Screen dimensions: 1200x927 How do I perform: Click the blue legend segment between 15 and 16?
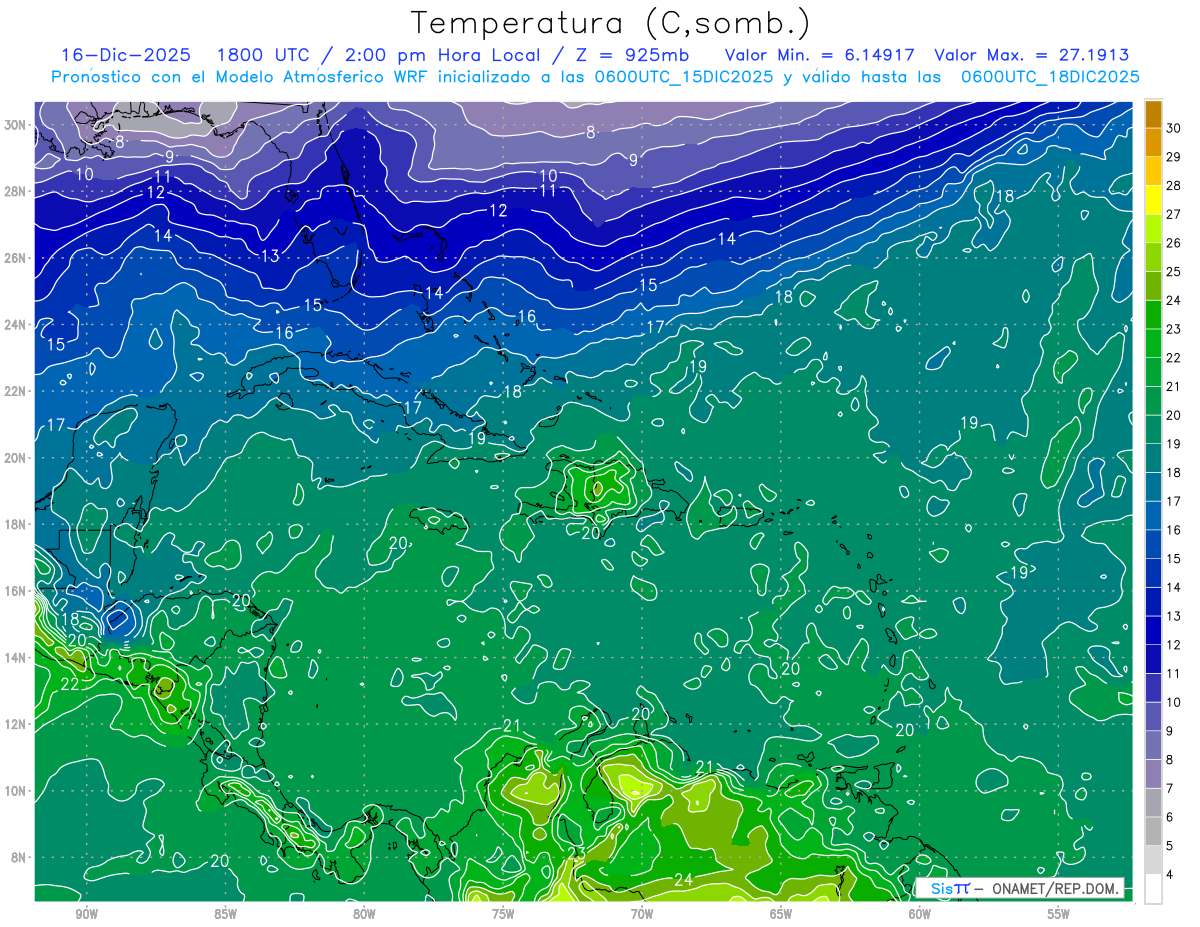[x=1153, y=544]
